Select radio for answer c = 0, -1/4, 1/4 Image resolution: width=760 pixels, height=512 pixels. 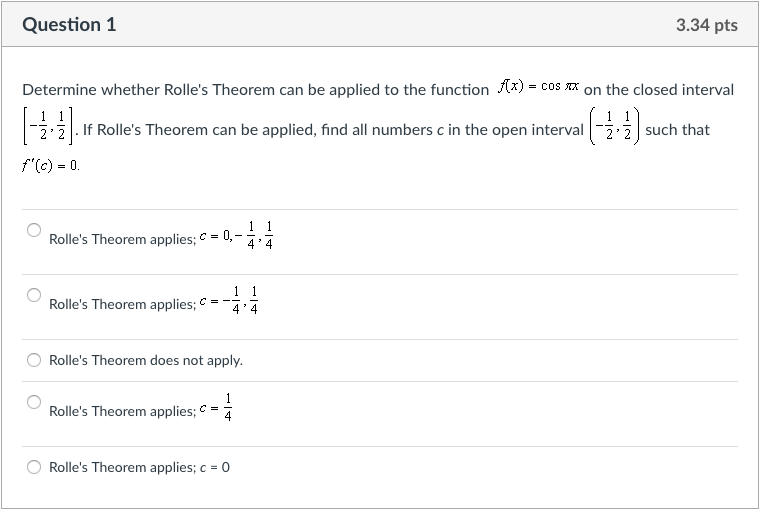tap(34, 231)
